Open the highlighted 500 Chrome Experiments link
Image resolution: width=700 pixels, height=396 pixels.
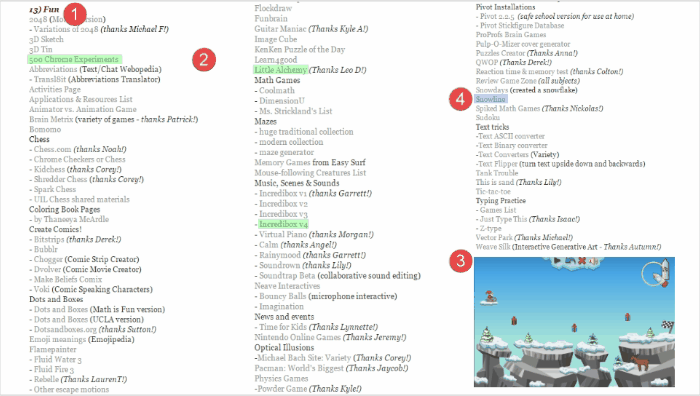click(x=74, y=59)
